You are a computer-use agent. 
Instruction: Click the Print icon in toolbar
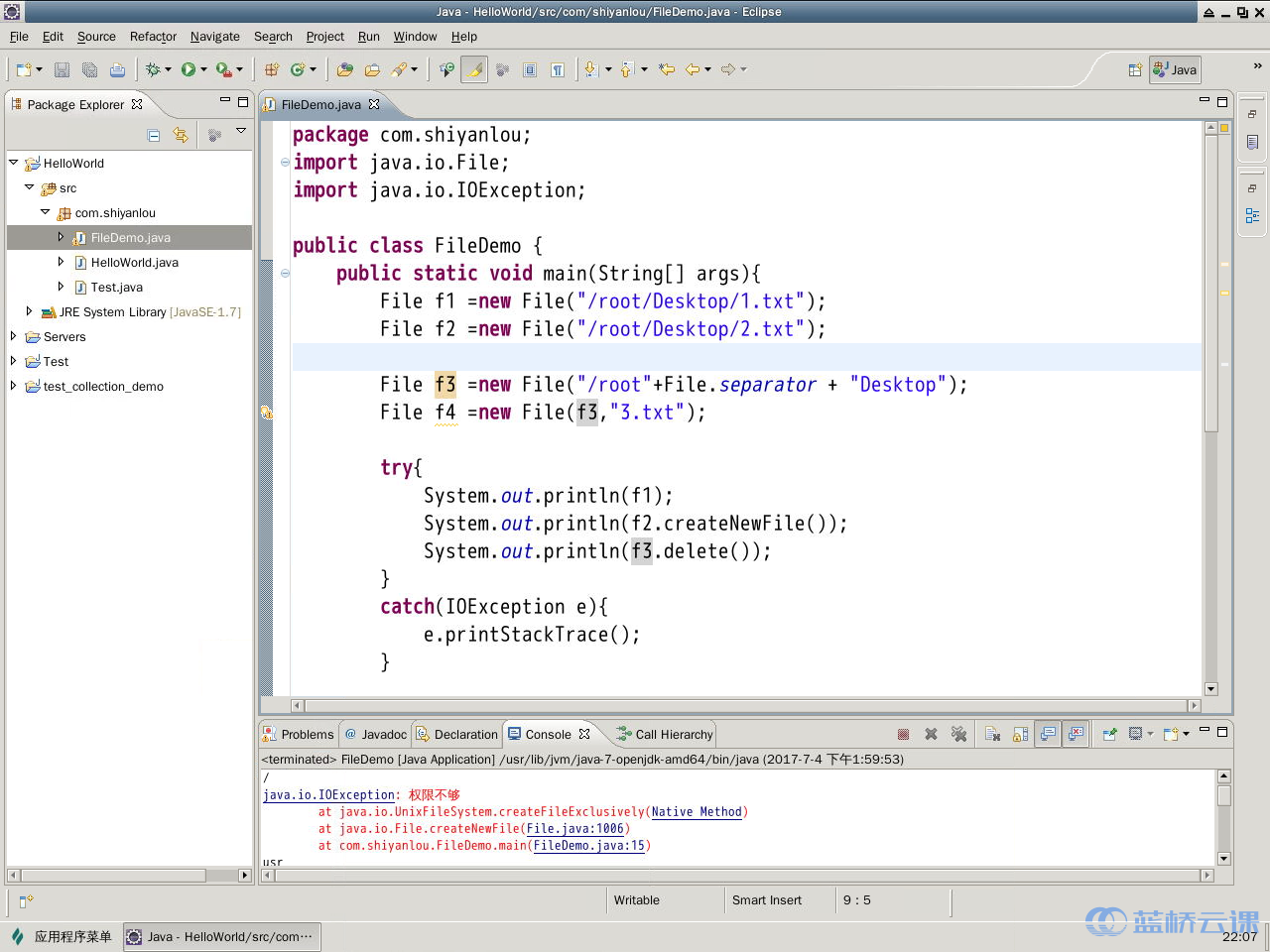click(117, 69)
